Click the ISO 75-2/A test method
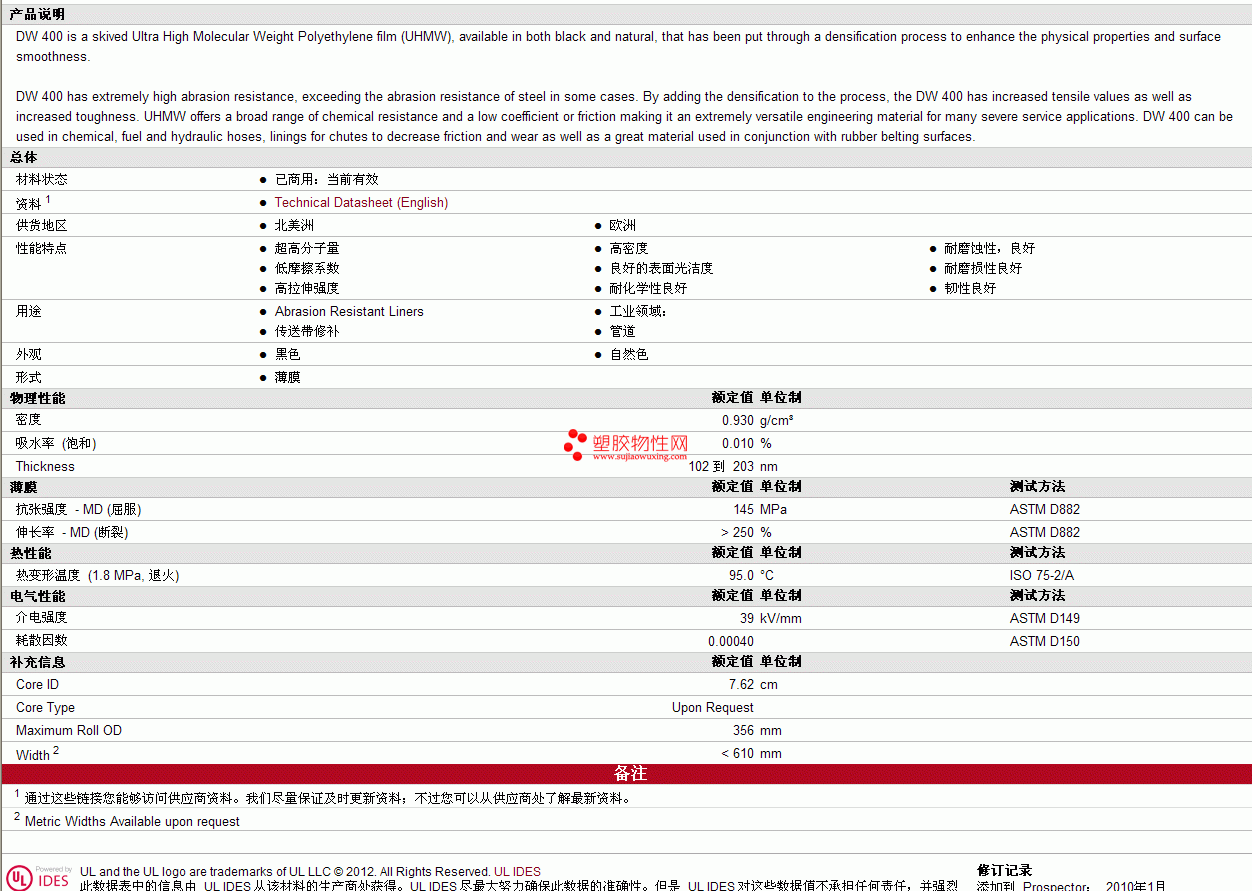The width and height of the screenshot is (1252, 891). (1042, 575)
